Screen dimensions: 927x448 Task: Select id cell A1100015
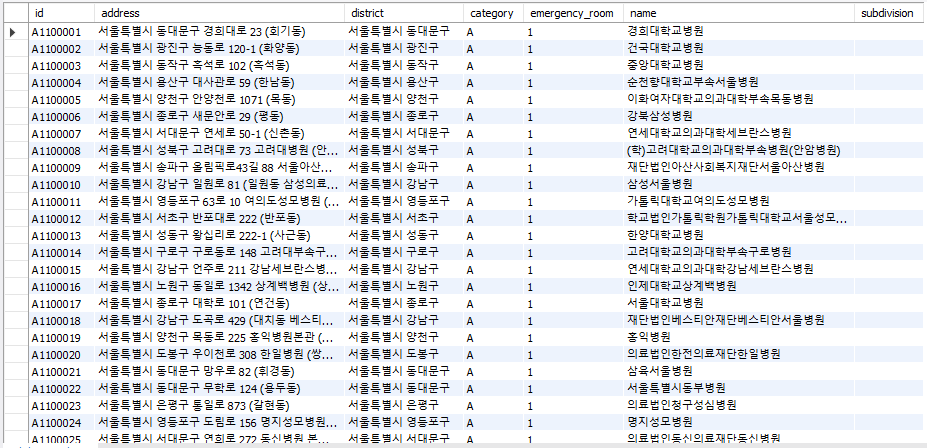click(x=60, y=270)
